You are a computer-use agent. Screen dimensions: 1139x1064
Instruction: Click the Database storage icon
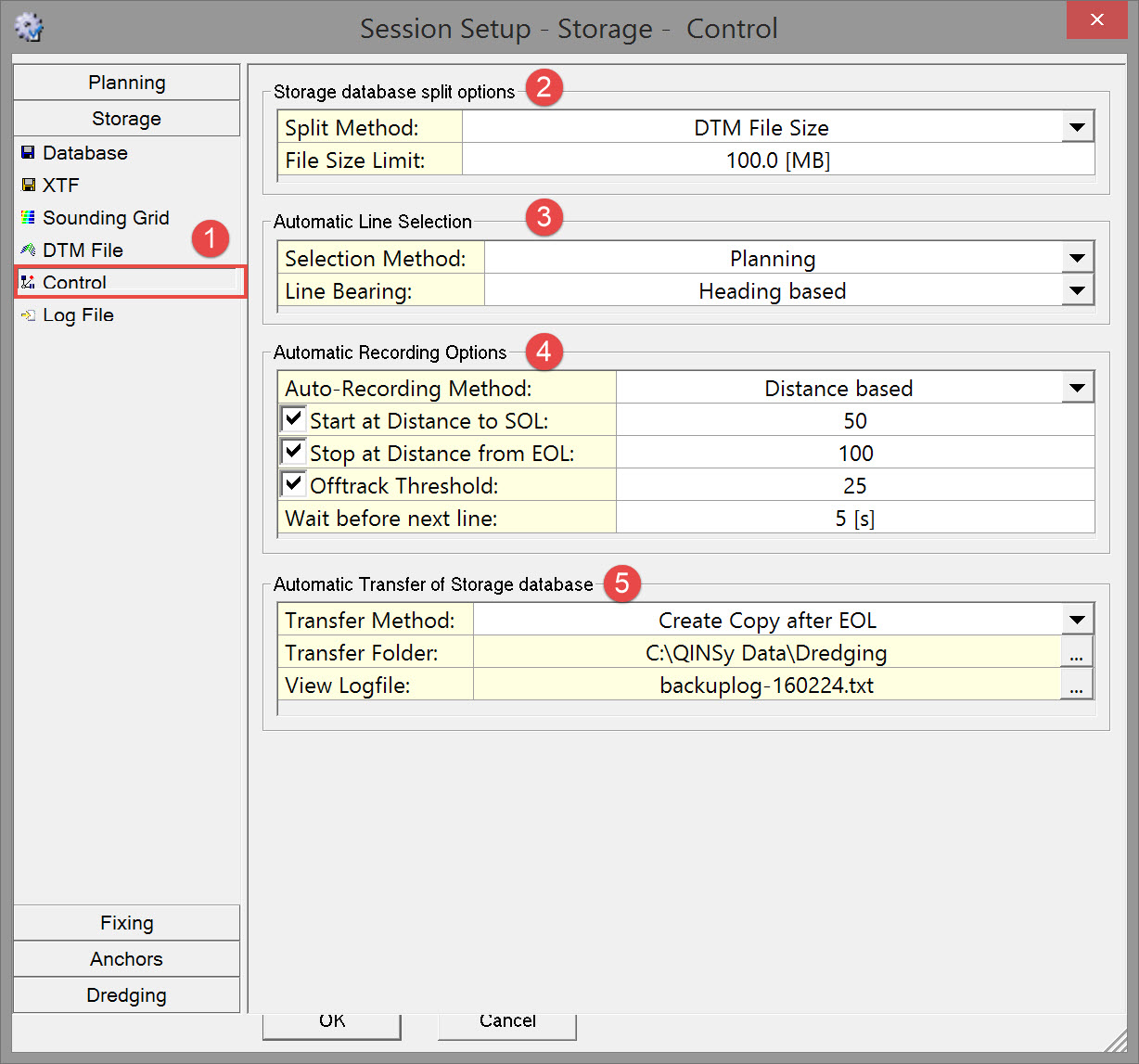point(28,153)
